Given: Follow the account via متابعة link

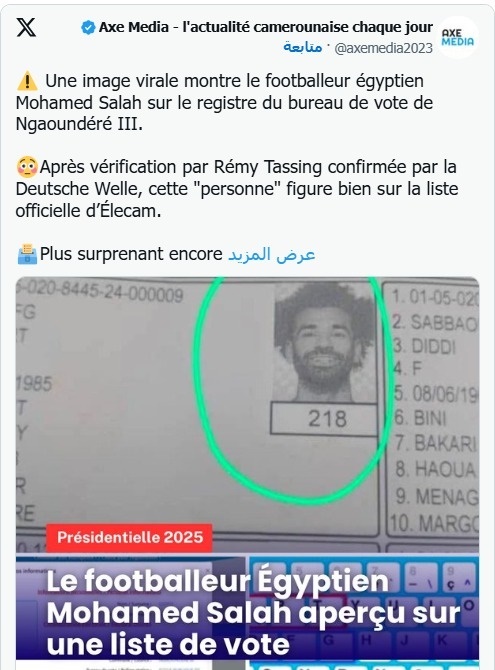Looking at the screenshot, I should click(303, 47).
